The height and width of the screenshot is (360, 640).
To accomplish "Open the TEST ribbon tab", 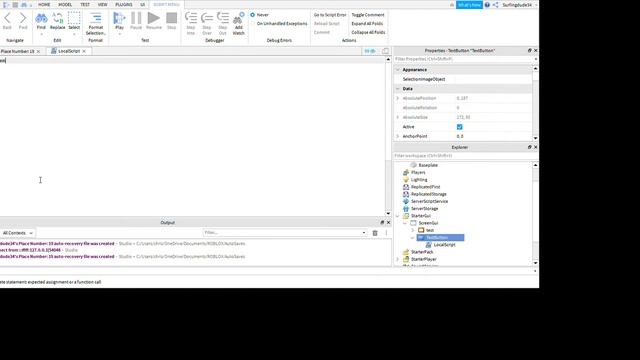I will tap(85, 4).
